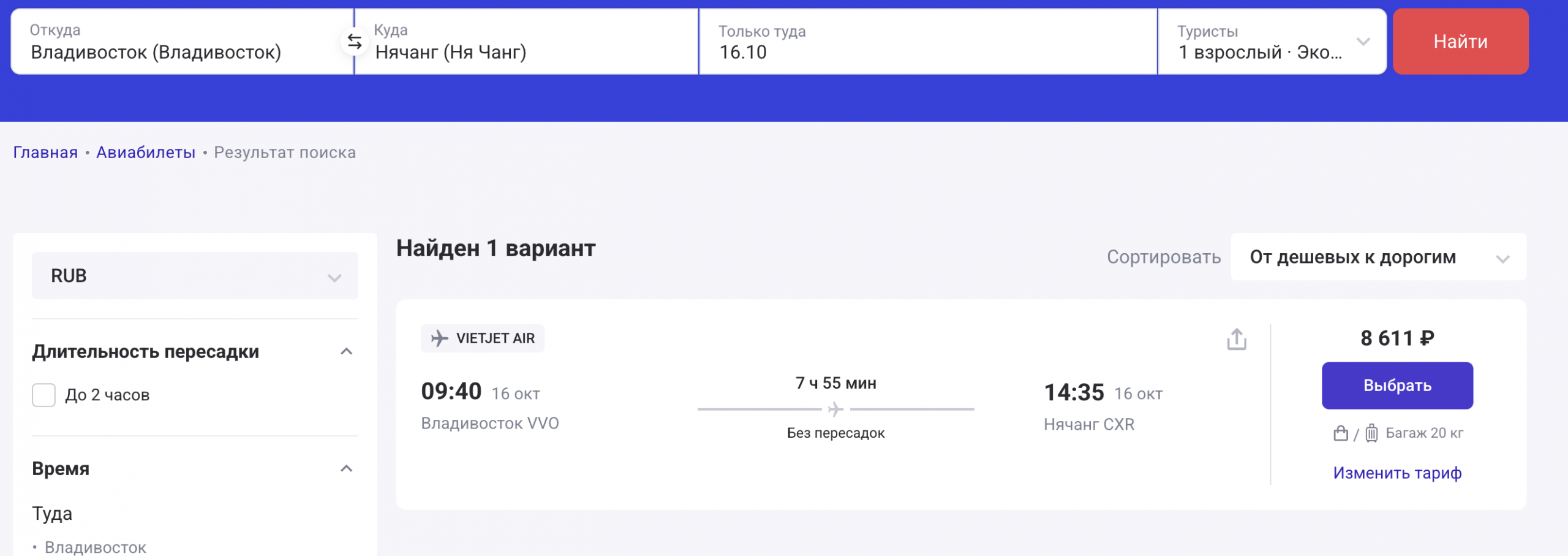This screenshot has height=556, width=1568.
Task: Open the sort order dropdown
Action: tap(1378, 257)
